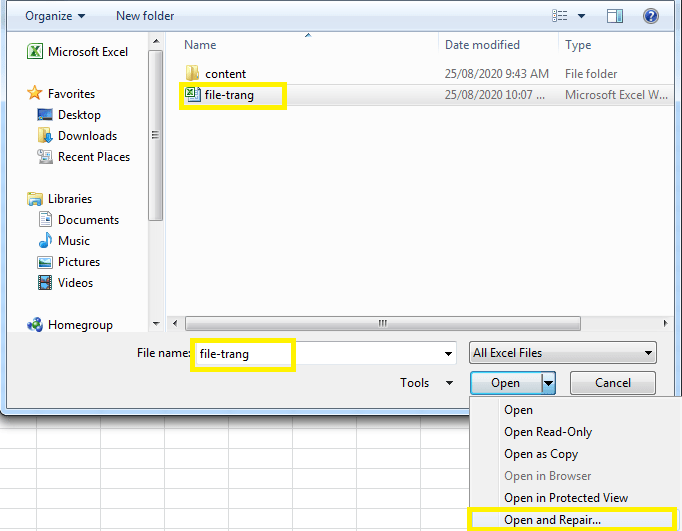Screen dimensions: 682x531
Task: Click the change view icon
Action: tap(560, 16)
